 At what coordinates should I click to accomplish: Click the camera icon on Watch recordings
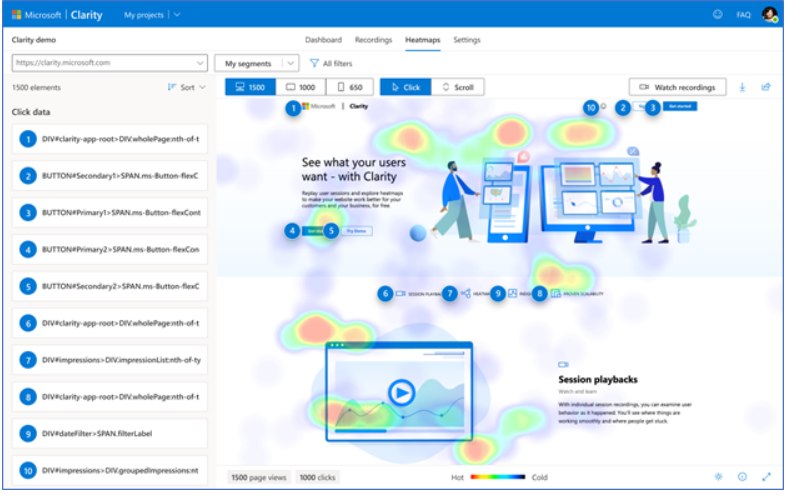(644, 87)
